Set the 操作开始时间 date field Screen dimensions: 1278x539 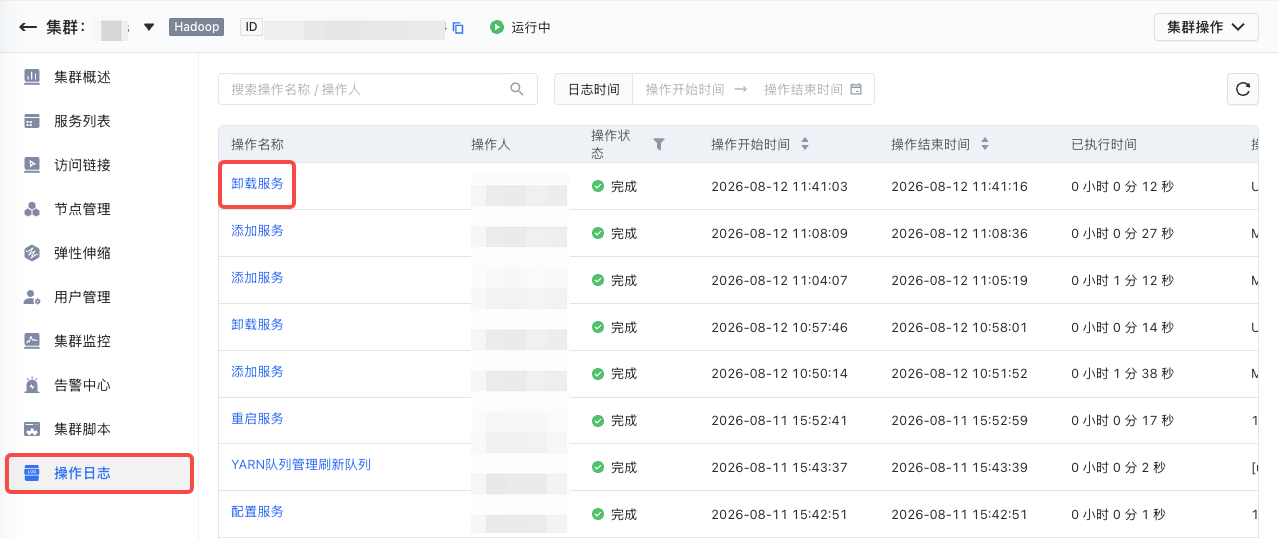click(684, 89)
